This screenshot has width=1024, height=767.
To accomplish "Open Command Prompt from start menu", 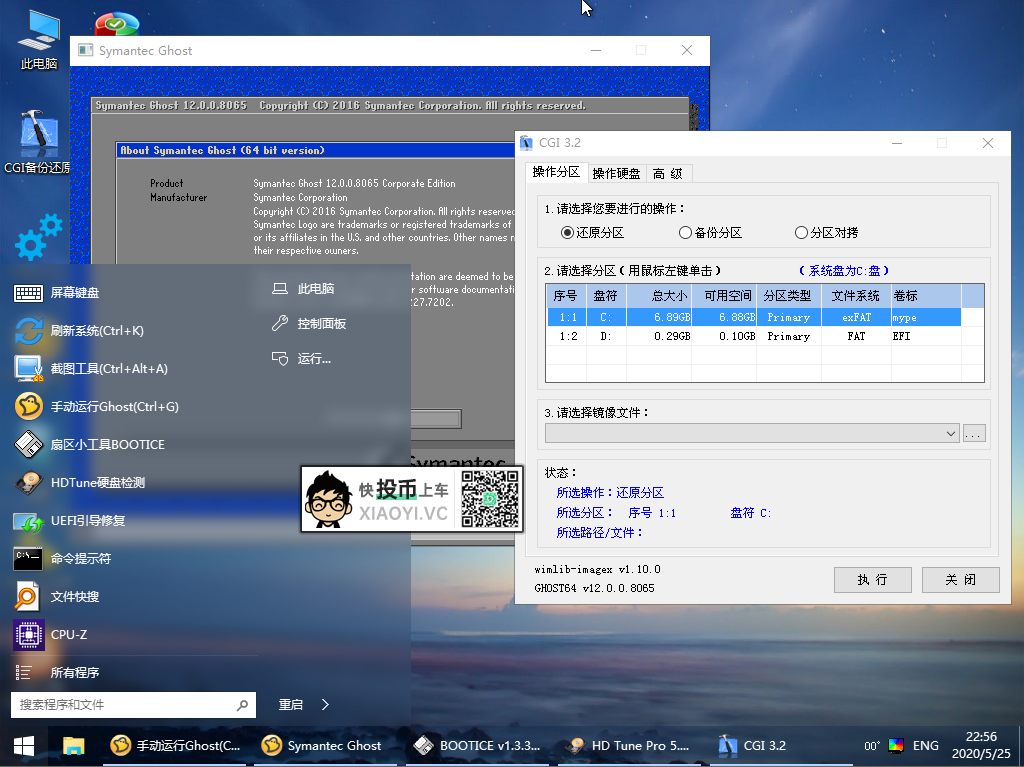I will point(80,559).
